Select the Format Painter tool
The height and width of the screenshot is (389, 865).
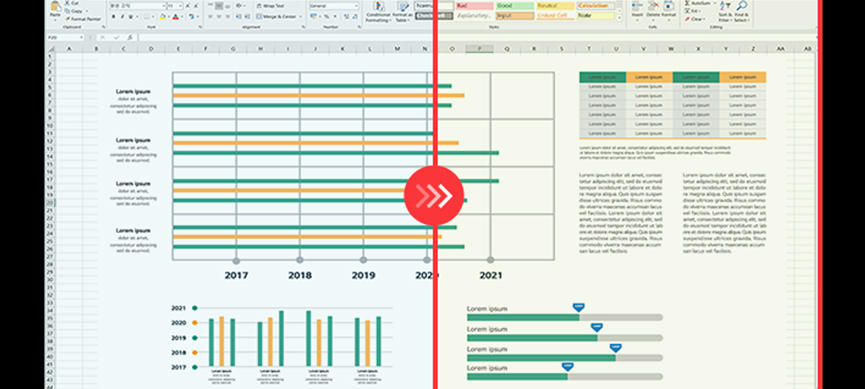pyautogui.click(x=84, y=18)
